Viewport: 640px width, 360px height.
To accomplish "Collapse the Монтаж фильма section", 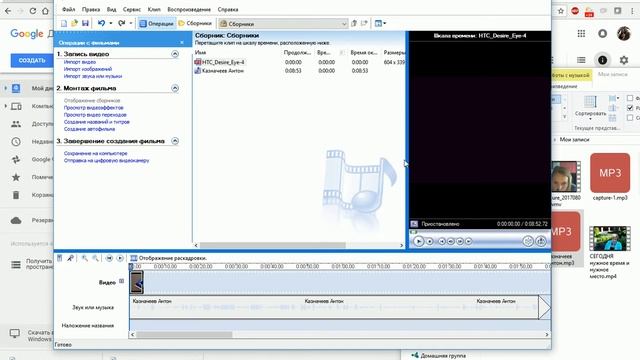I will click(x=175, y=88).
